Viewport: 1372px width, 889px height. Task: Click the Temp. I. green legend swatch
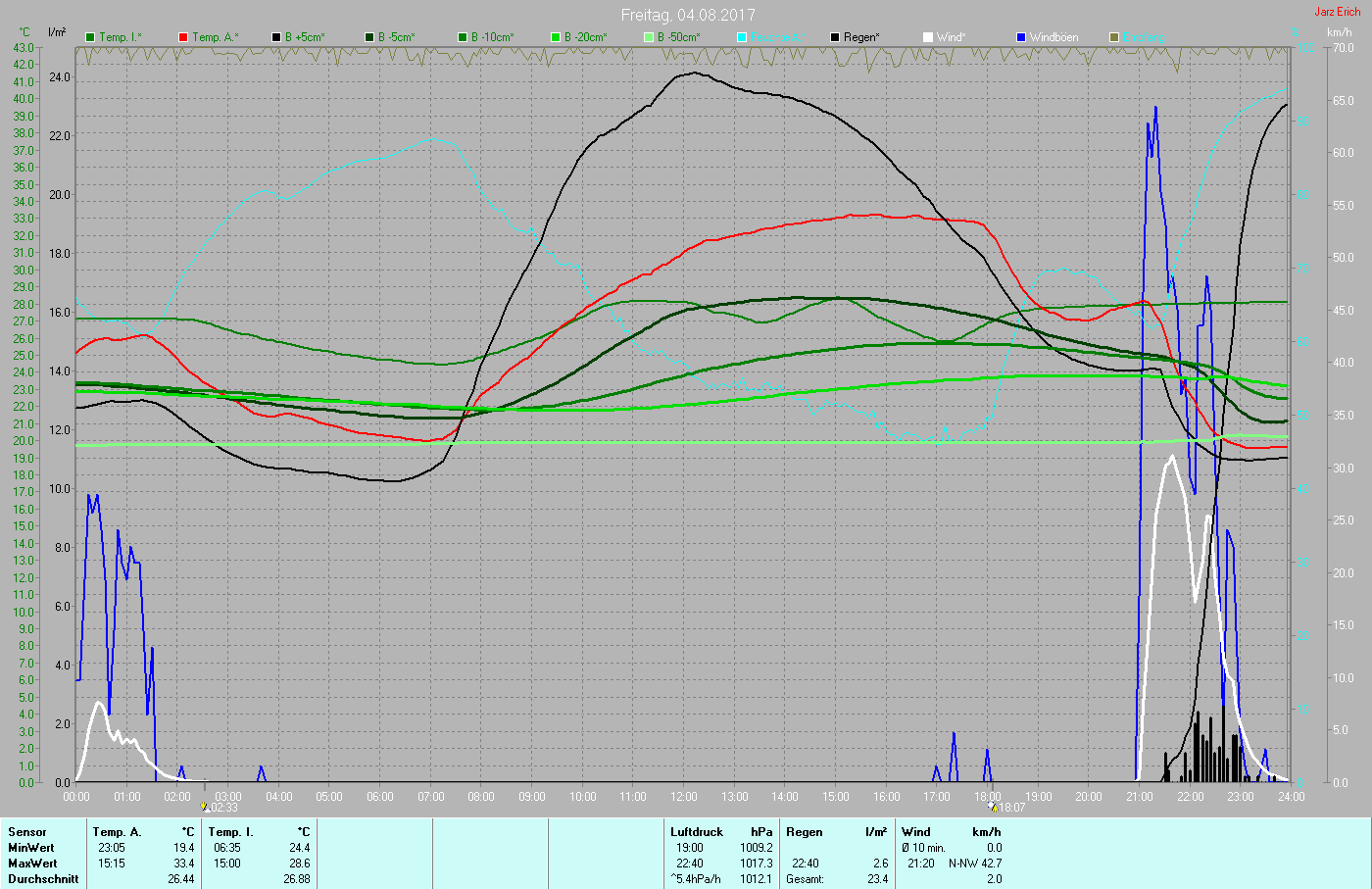tap(90, 37)
